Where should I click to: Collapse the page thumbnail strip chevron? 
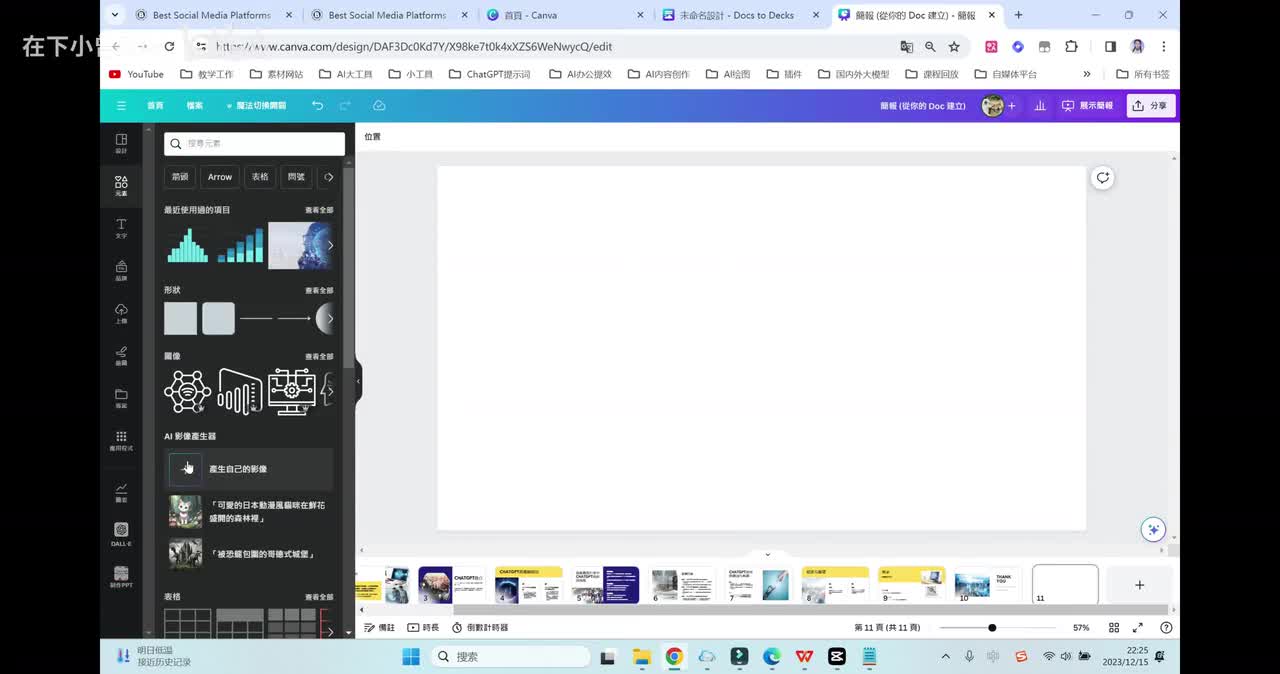click(767, 554)
